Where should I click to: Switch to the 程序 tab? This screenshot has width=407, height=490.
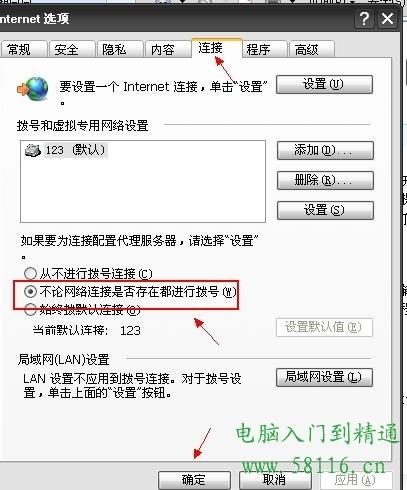pos(264,50)
